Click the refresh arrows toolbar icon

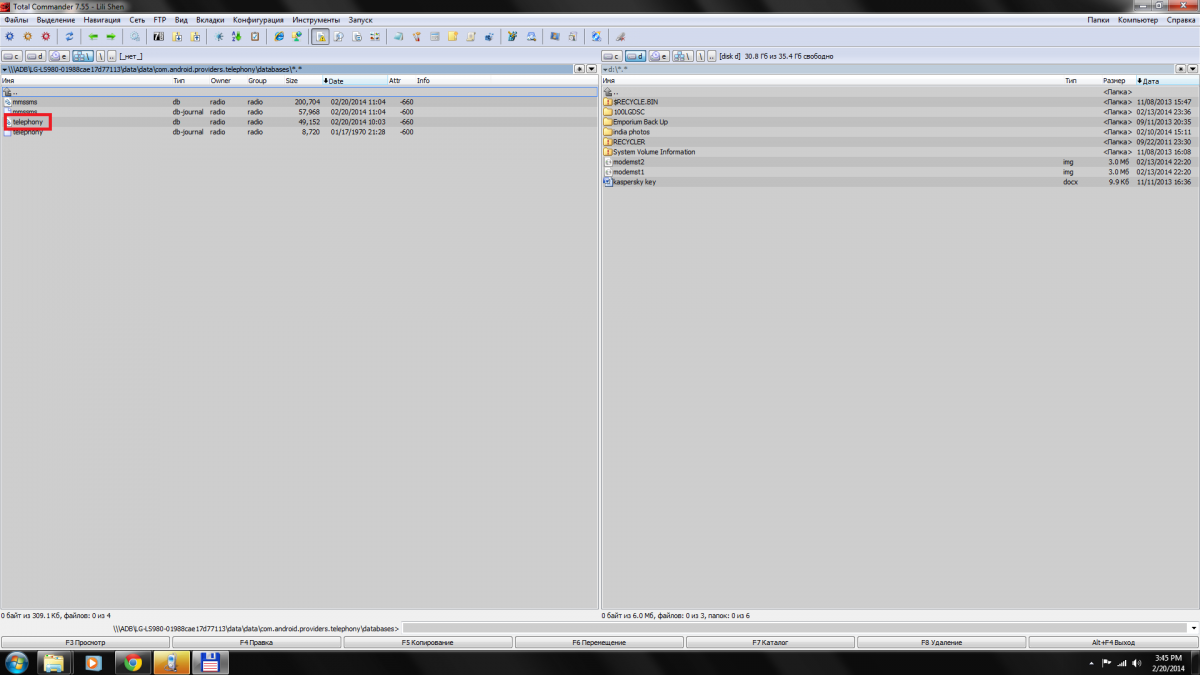tap(69, 37)
